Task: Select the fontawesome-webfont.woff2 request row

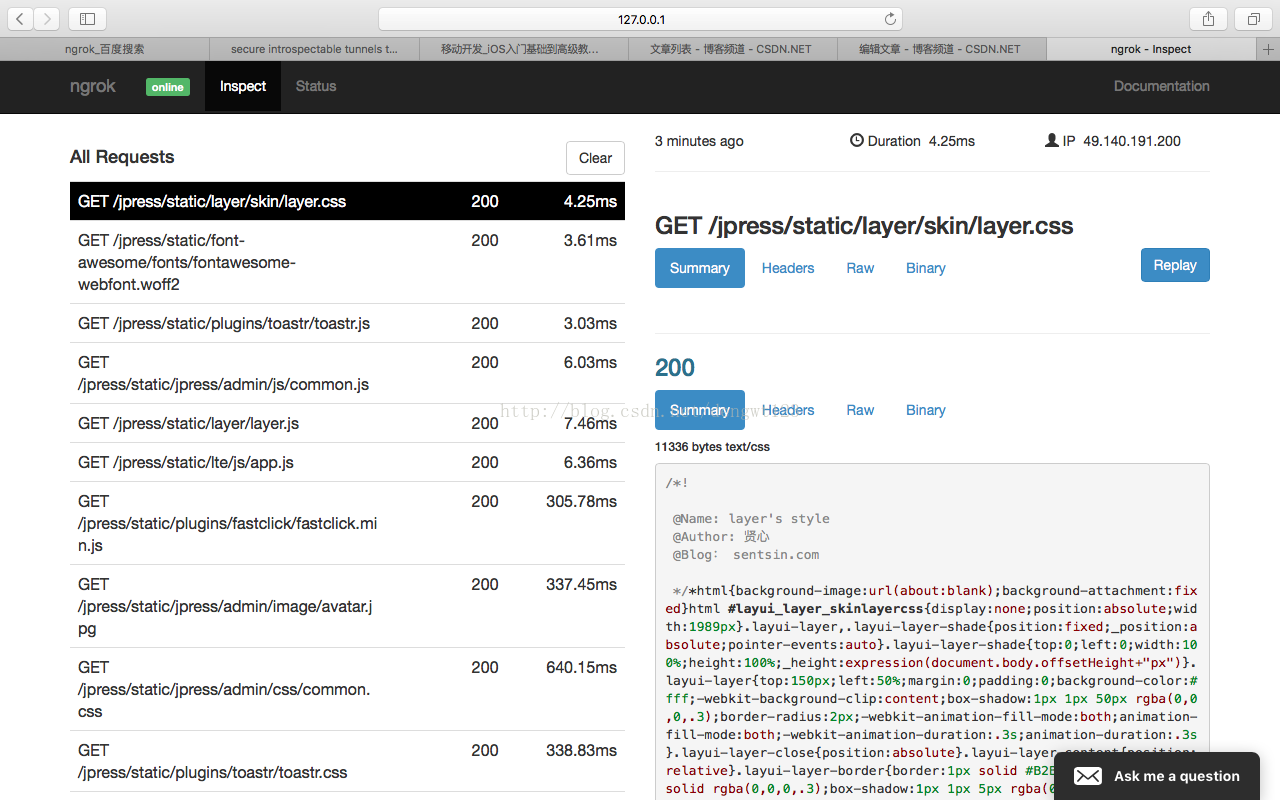Action: pyautogui.click(x=347, y=262)
